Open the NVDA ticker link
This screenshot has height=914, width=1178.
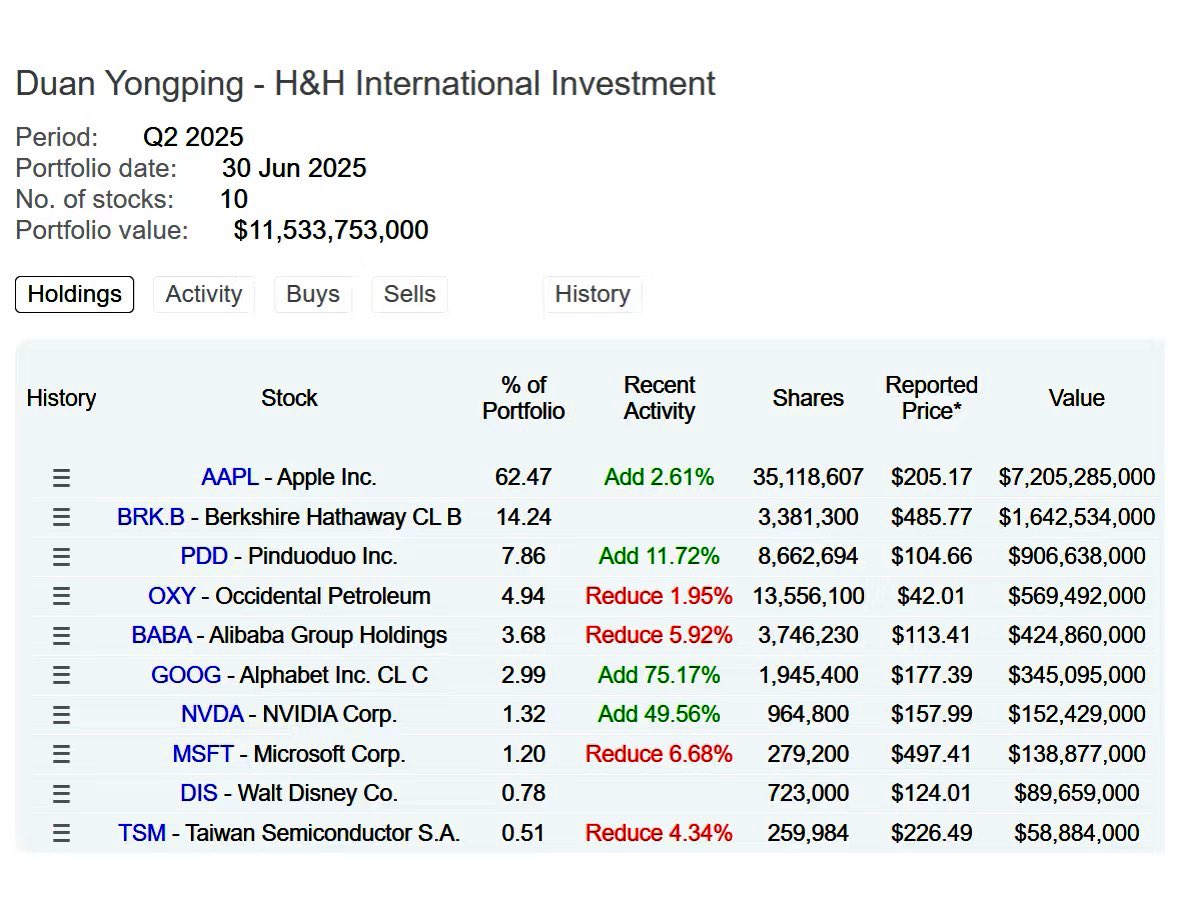click(x=212, y=713)
